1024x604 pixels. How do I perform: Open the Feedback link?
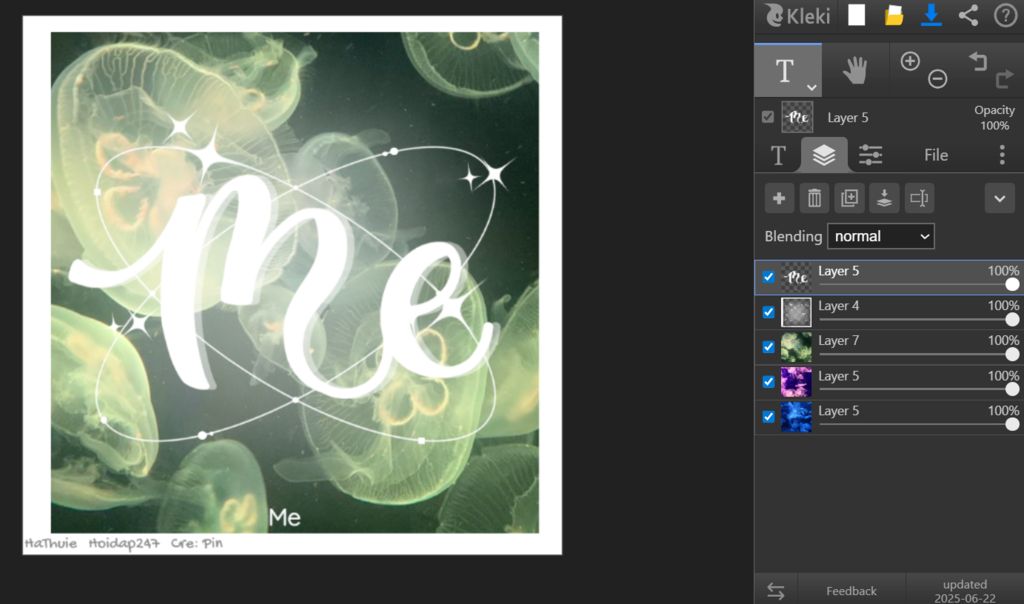click(851, 591)
